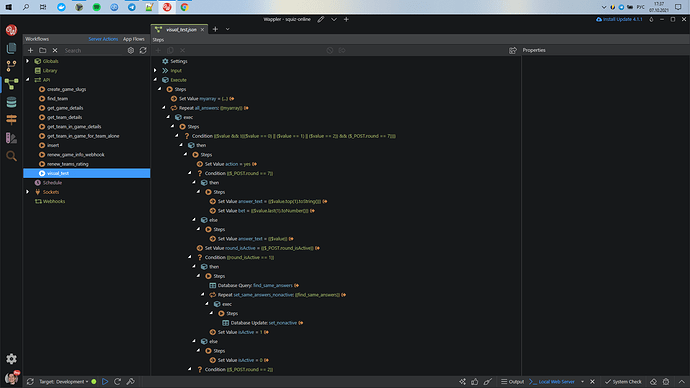Open the Theme manager sidebar icon
The width and height of the screenshot is (690, 388).
pyautogui.click(x=11, y=138)
